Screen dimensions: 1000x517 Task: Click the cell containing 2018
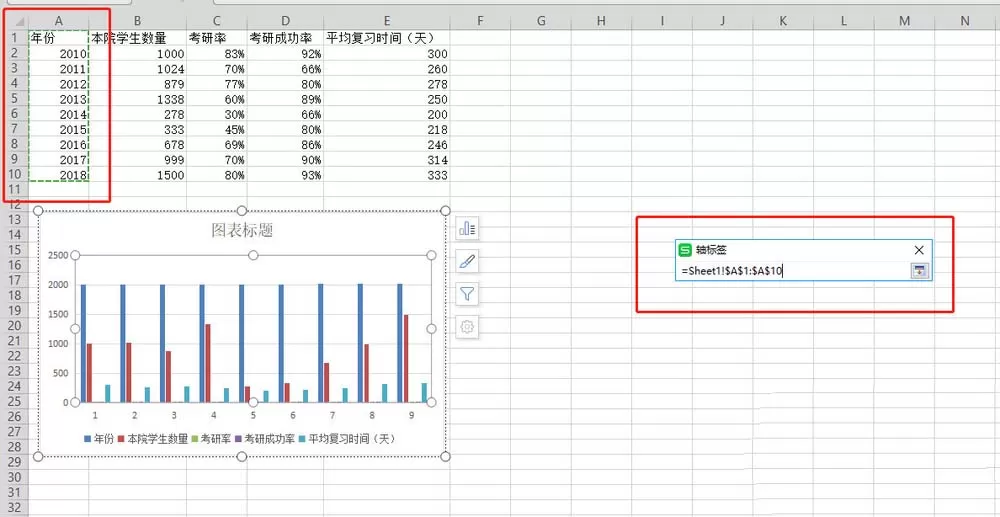pyautogui.click(x=58, y=175)
